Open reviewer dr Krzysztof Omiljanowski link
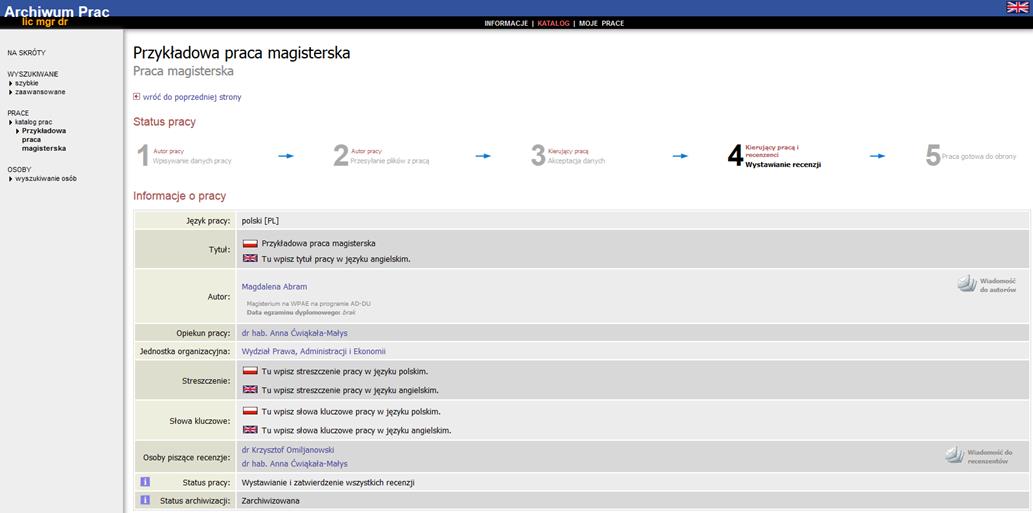Screen dimensions: 1033x513 click(x=288, y=450)
